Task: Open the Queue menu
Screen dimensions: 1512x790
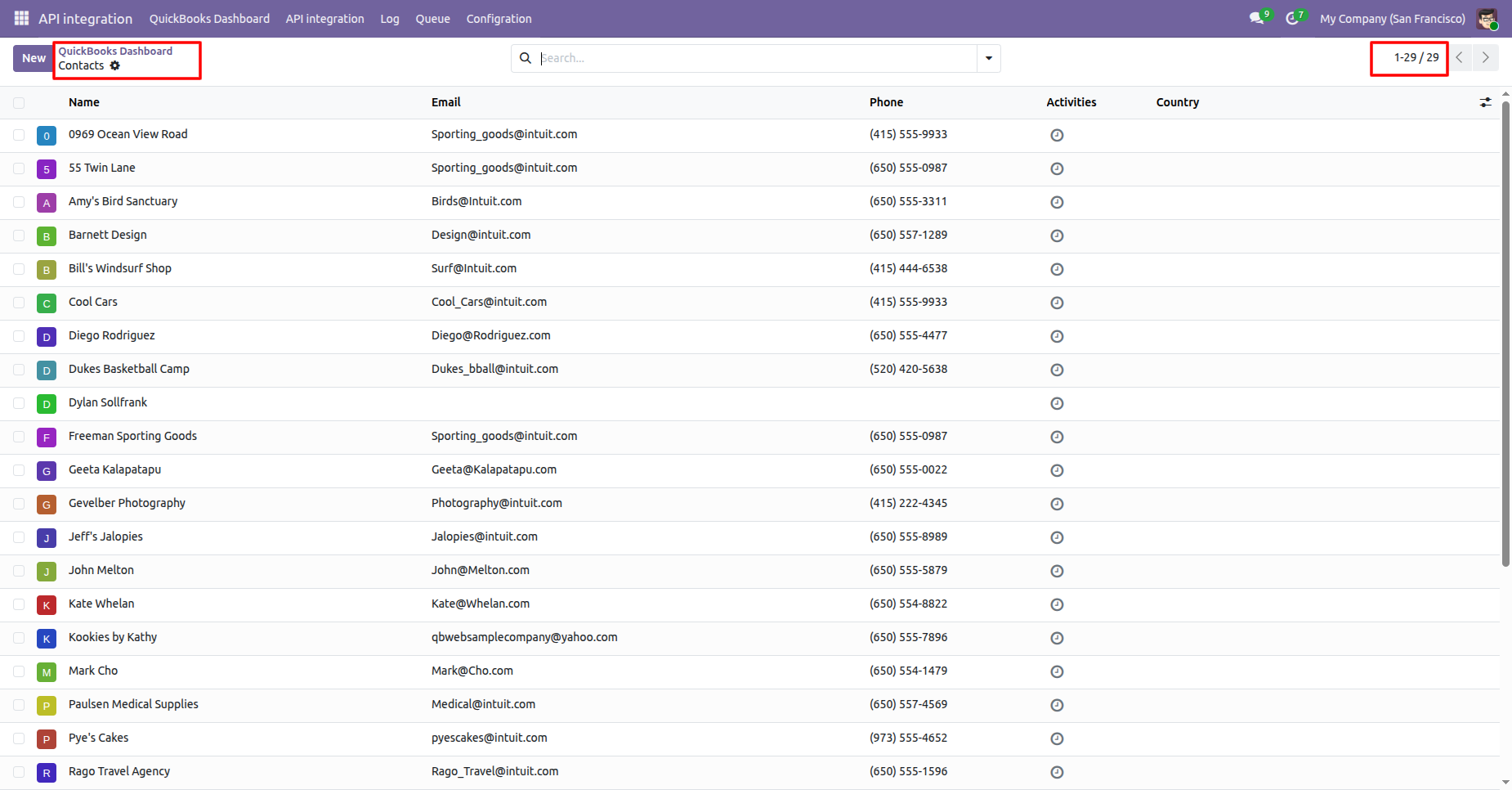Action: point(432,19)
